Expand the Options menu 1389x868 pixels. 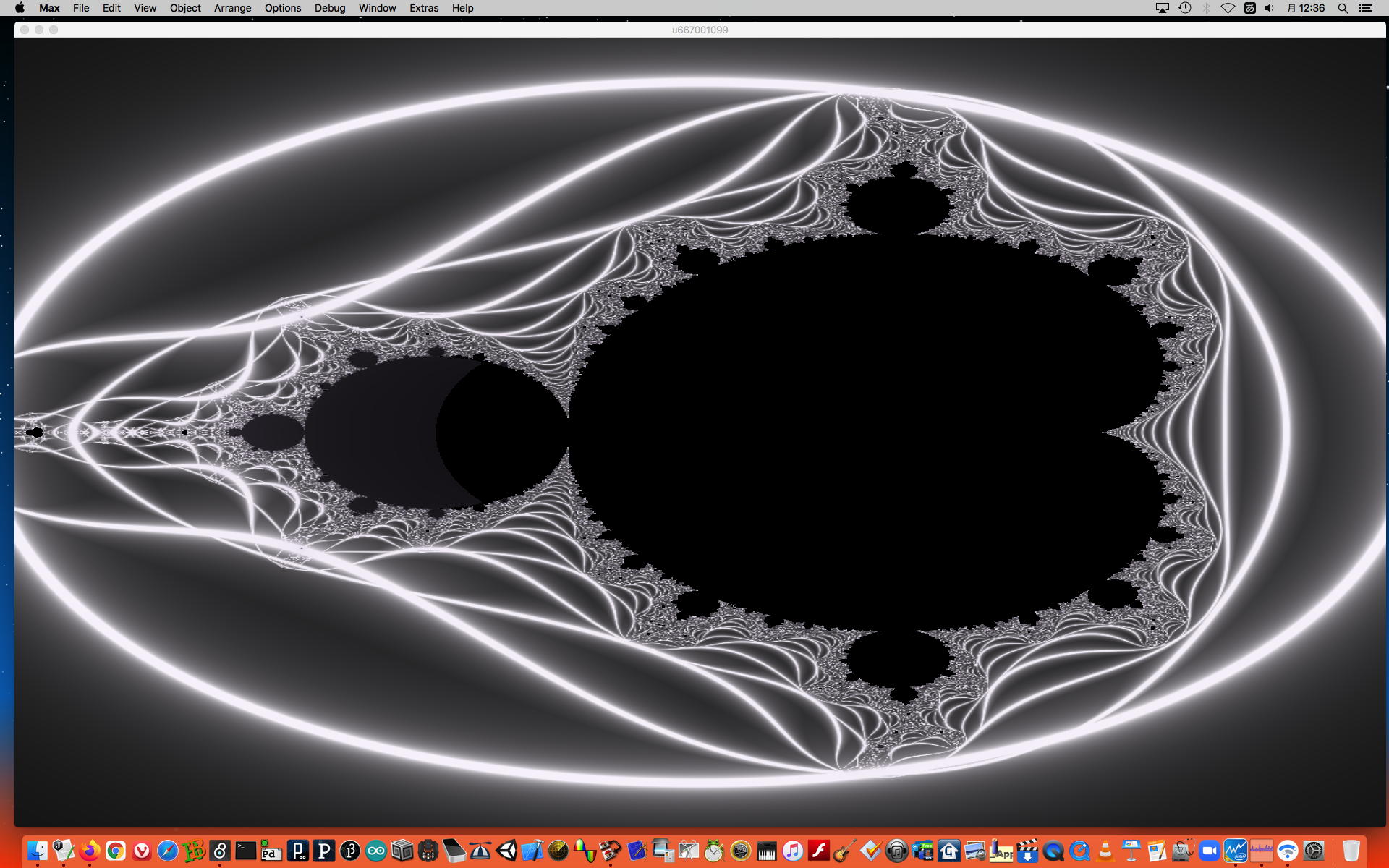282,8
